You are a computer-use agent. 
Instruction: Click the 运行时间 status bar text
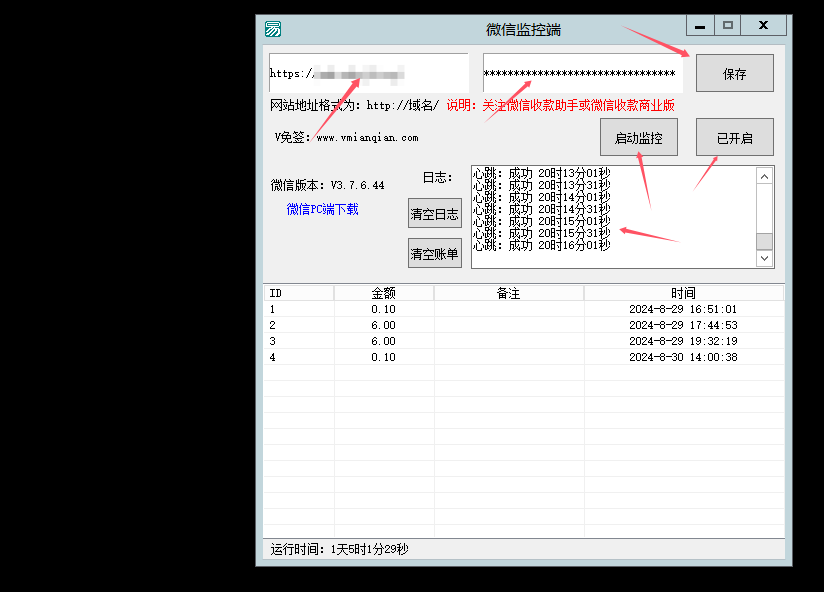[x=339, y=549]
